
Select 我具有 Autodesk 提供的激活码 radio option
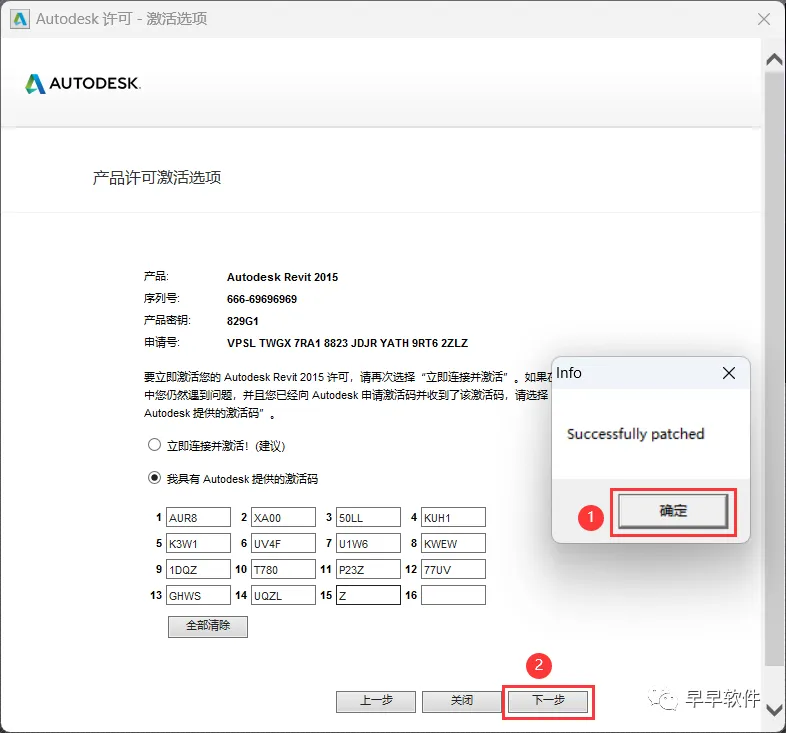[x=154, y=478]
